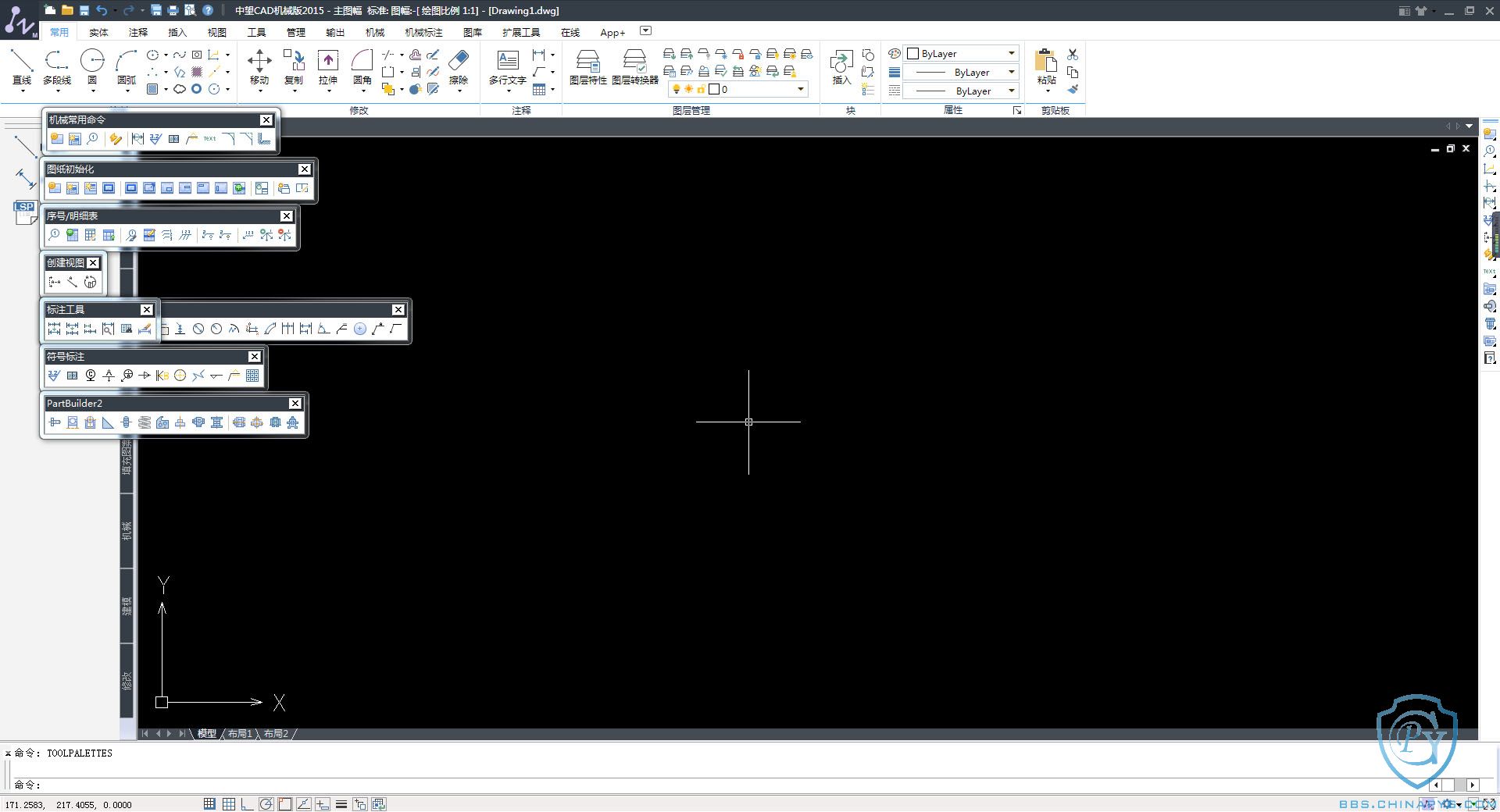Click the layer color swatch next to 0

coord(714,89)
